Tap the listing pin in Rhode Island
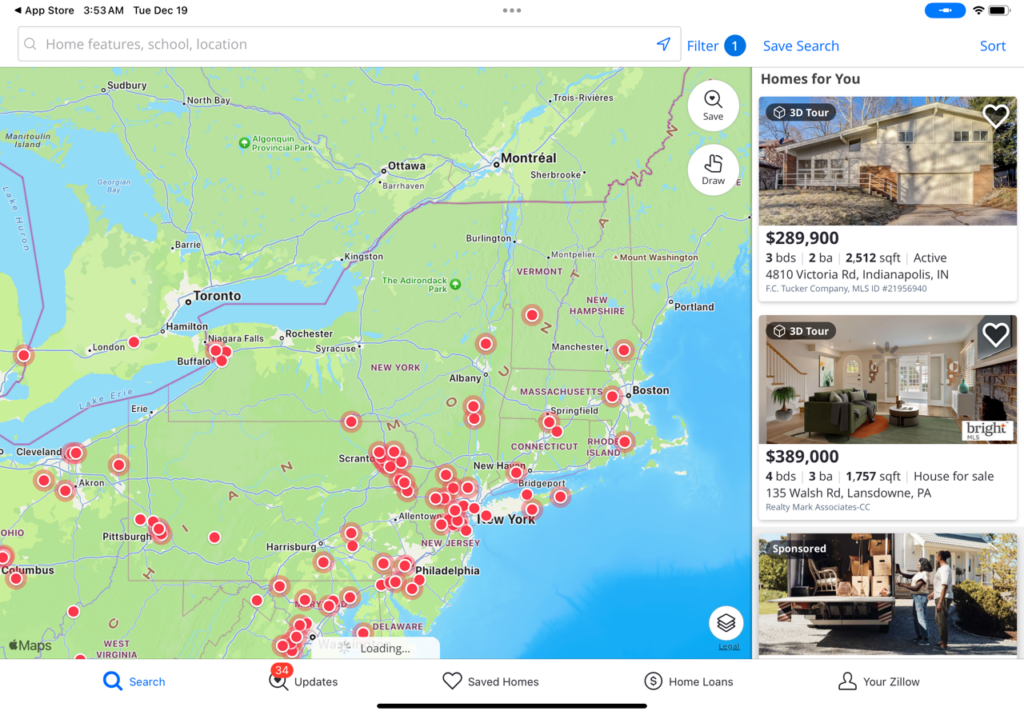The width and height of the screenshot is (1024, 715). (x=624, y=442)
